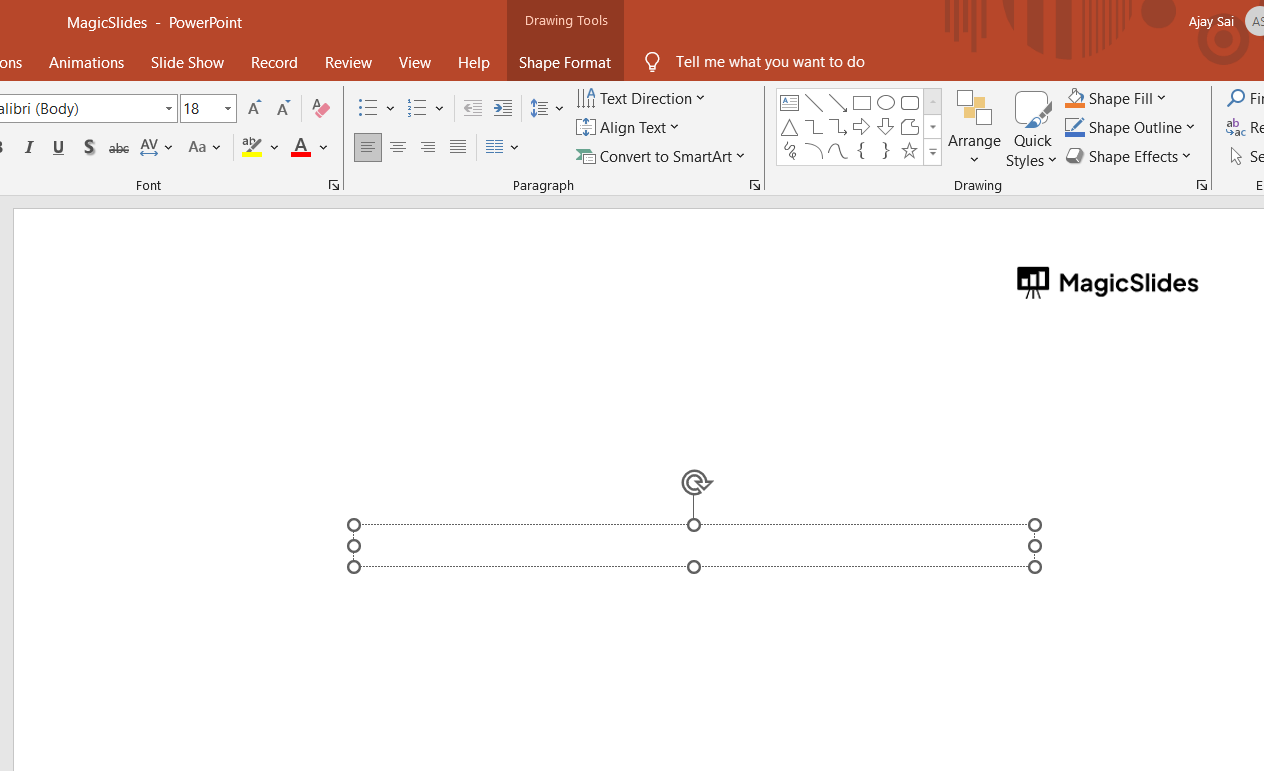Click the Justify text alignment icon
This screenshot has height=771, width=1264.
coord(458,148)
